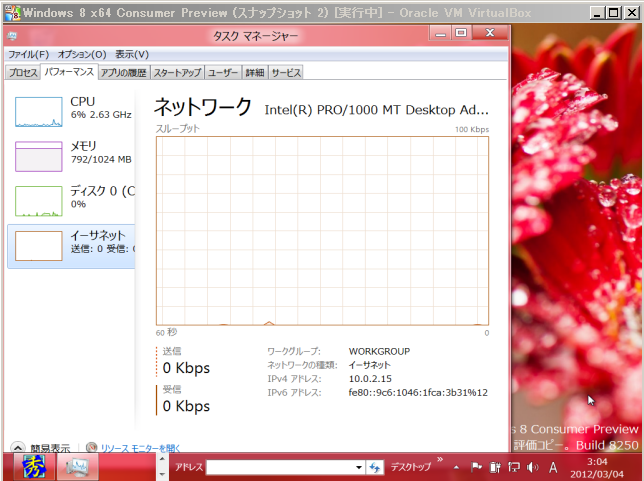Collapse to 簡易表示 using the chevron button
Viewport: 644px width, 481px height.
coord(18,448)
